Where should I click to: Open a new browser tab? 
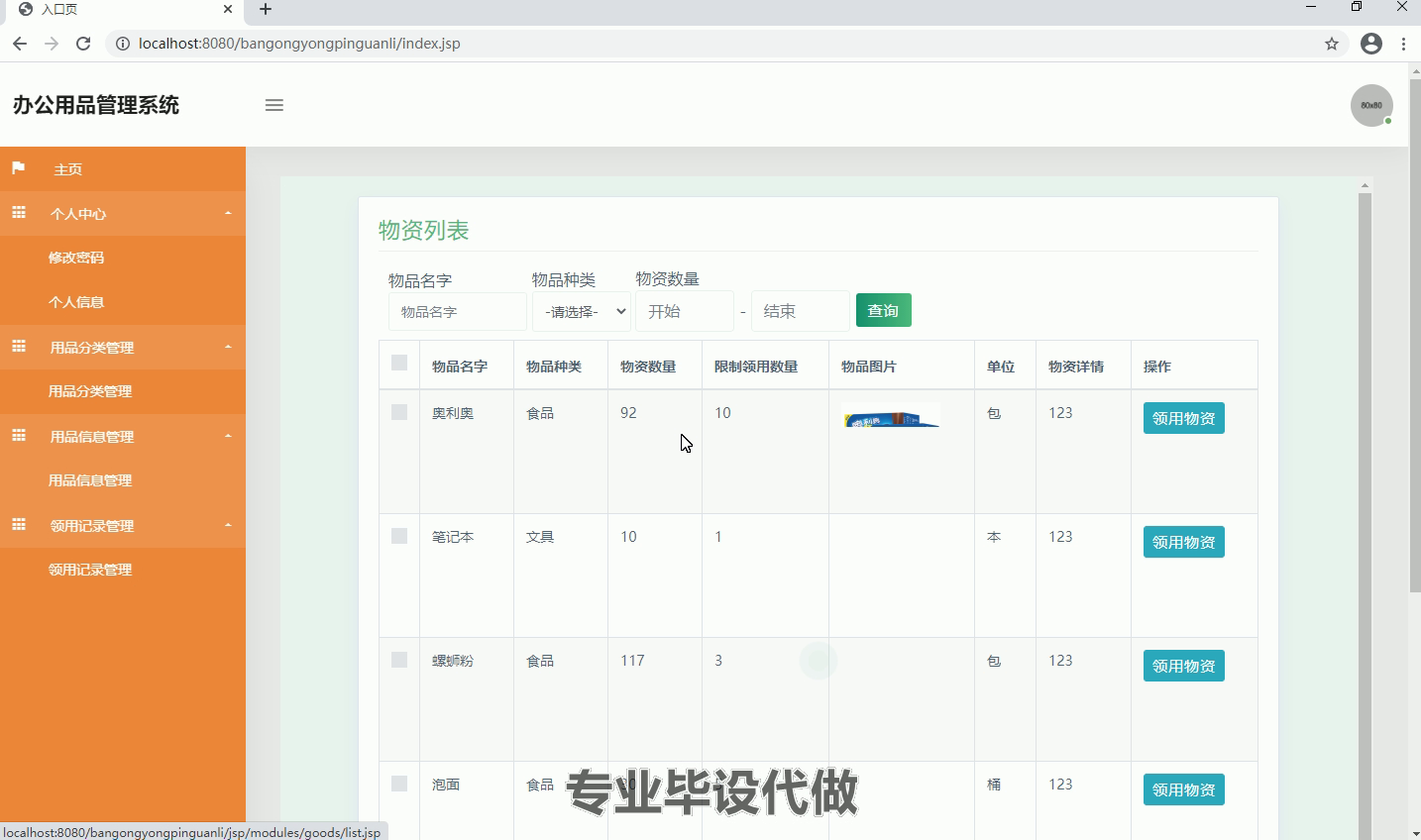click(266, 10)
